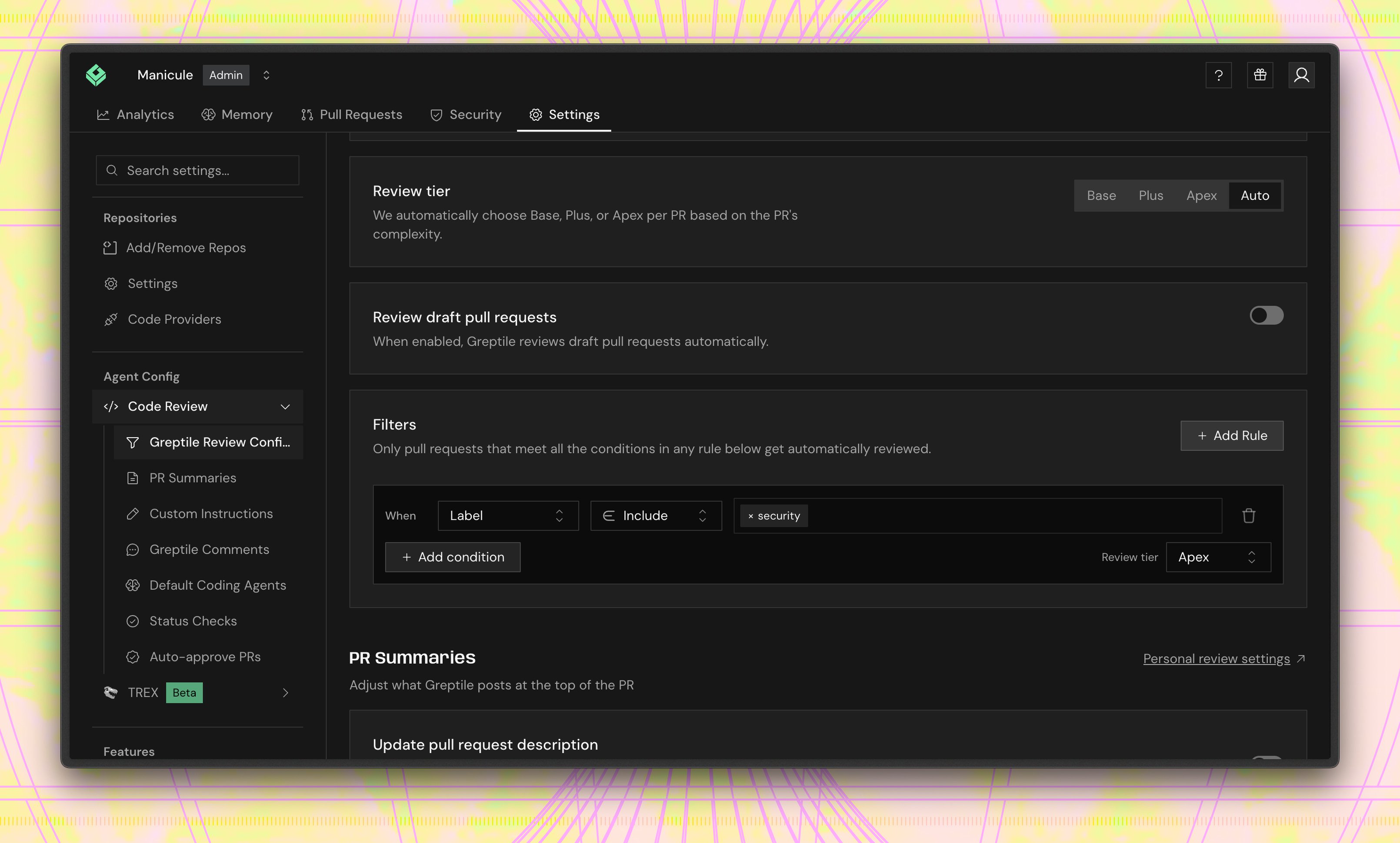Select the Plus review tier
Screen dimensions: 1400x843
pos(1150,196)
